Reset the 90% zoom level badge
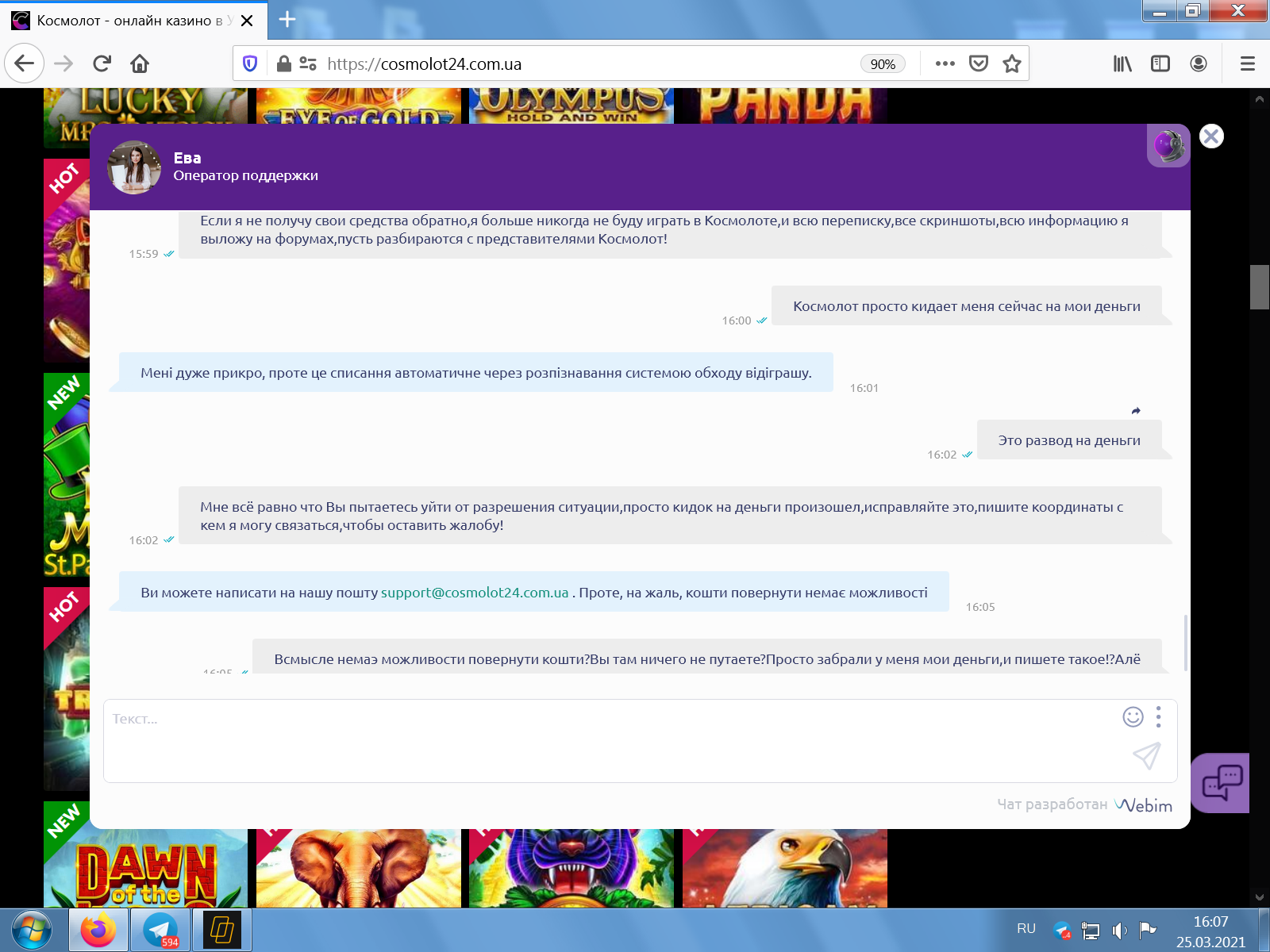Image resolution: width=1270 pixels, height=952 pixels. click(x=883, y=64)
